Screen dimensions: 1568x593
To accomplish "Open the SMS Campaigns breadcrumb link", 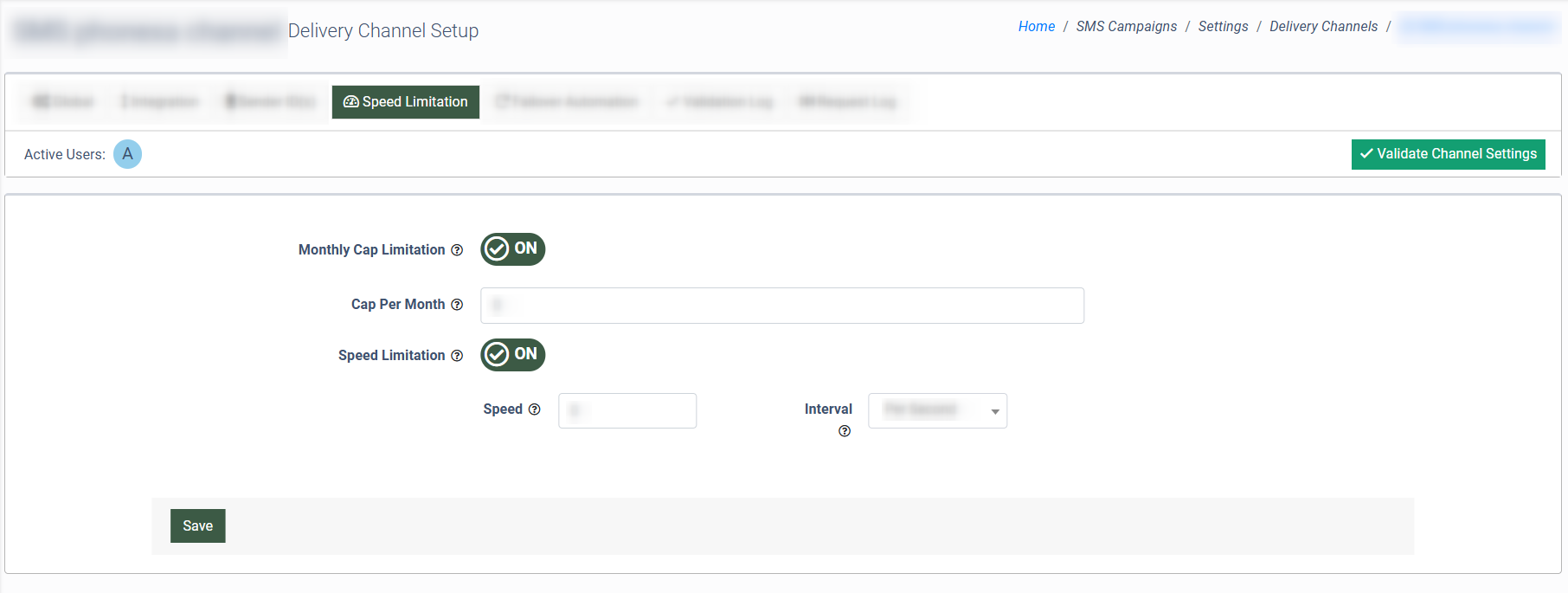I will click(x=1126, y=27).
